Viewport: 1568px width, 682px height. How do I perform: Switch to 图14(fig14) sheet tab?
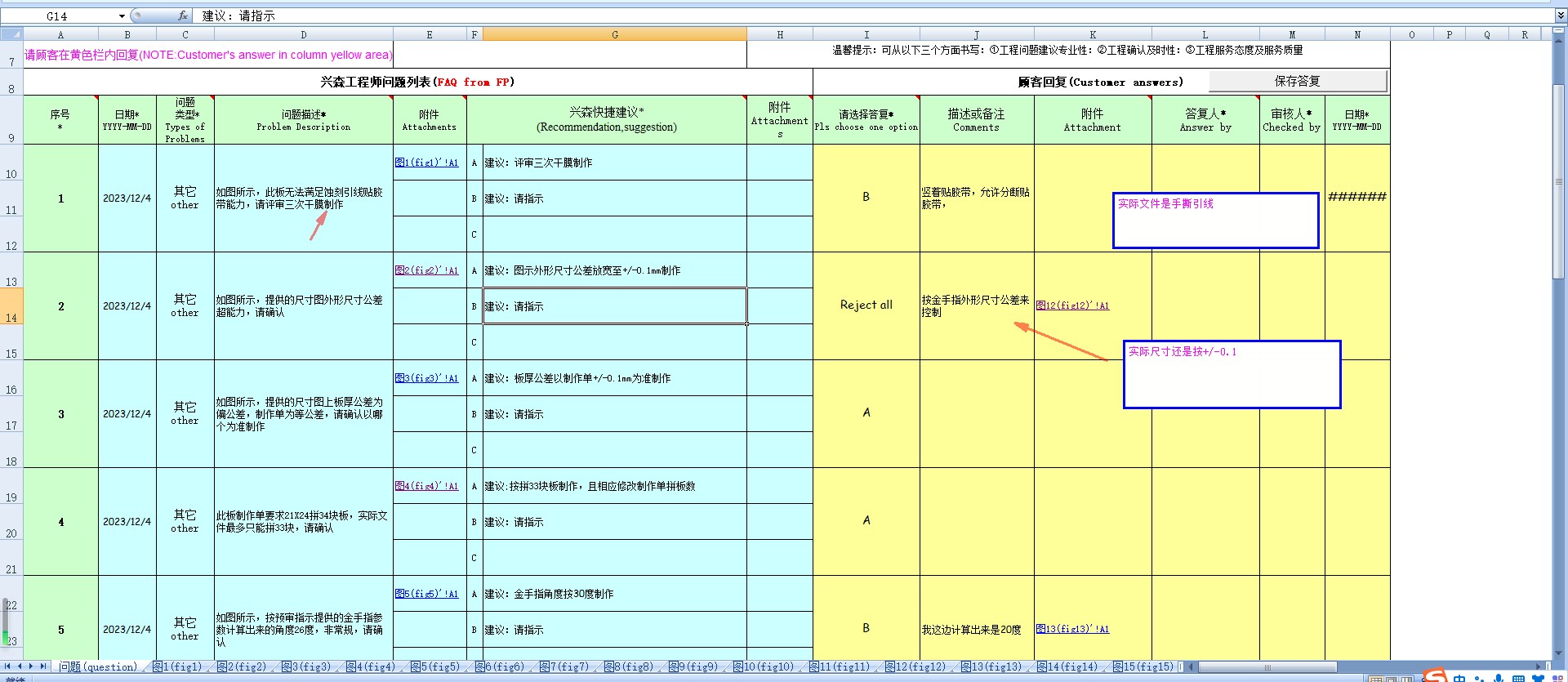(1067, 666)
